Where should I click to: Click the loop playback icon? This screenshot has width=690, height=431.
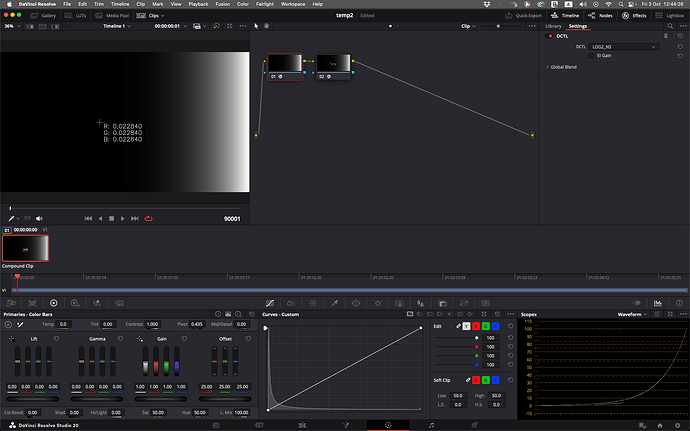point(149,218)
